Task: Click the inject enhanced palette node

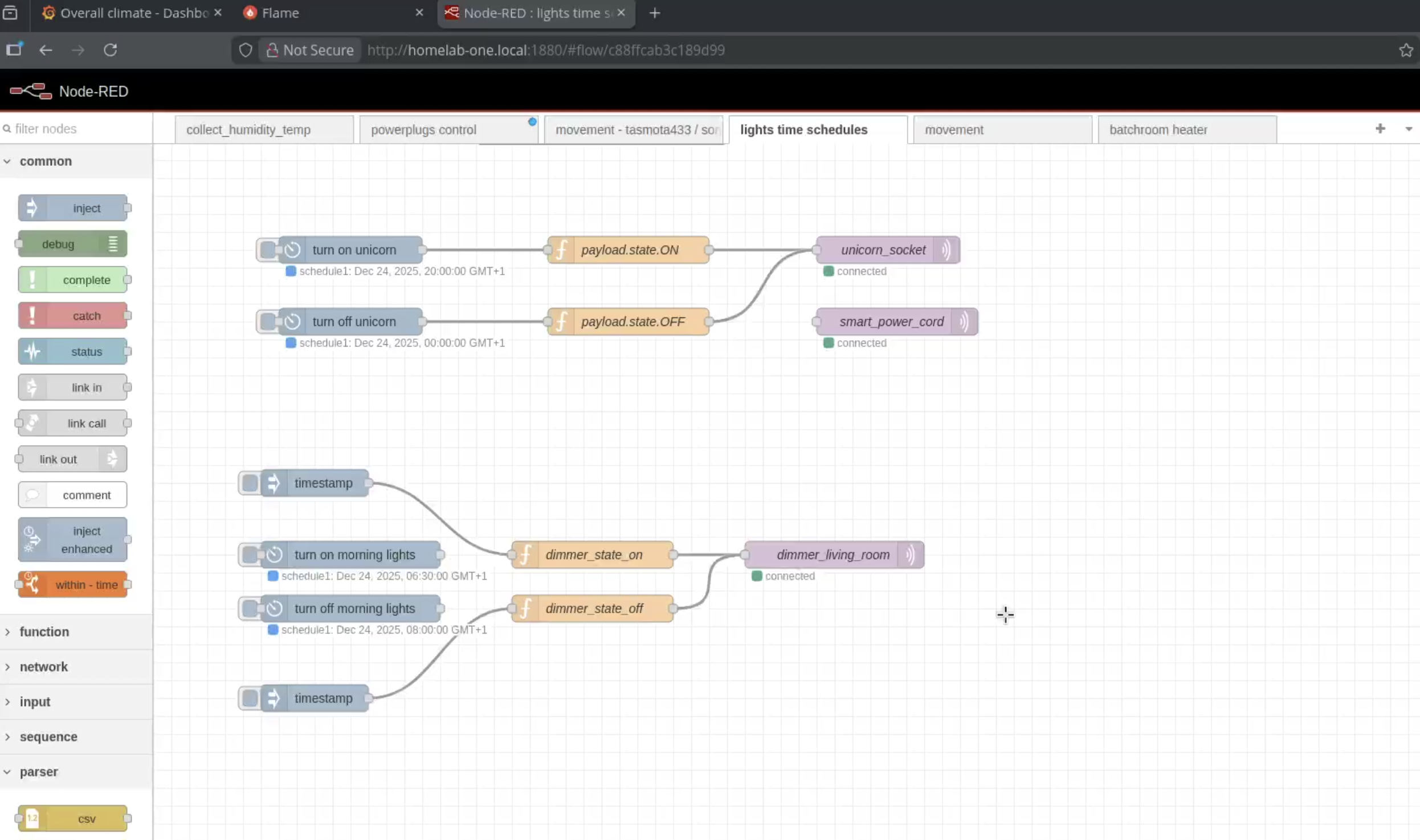Action: tap(73, 540)
